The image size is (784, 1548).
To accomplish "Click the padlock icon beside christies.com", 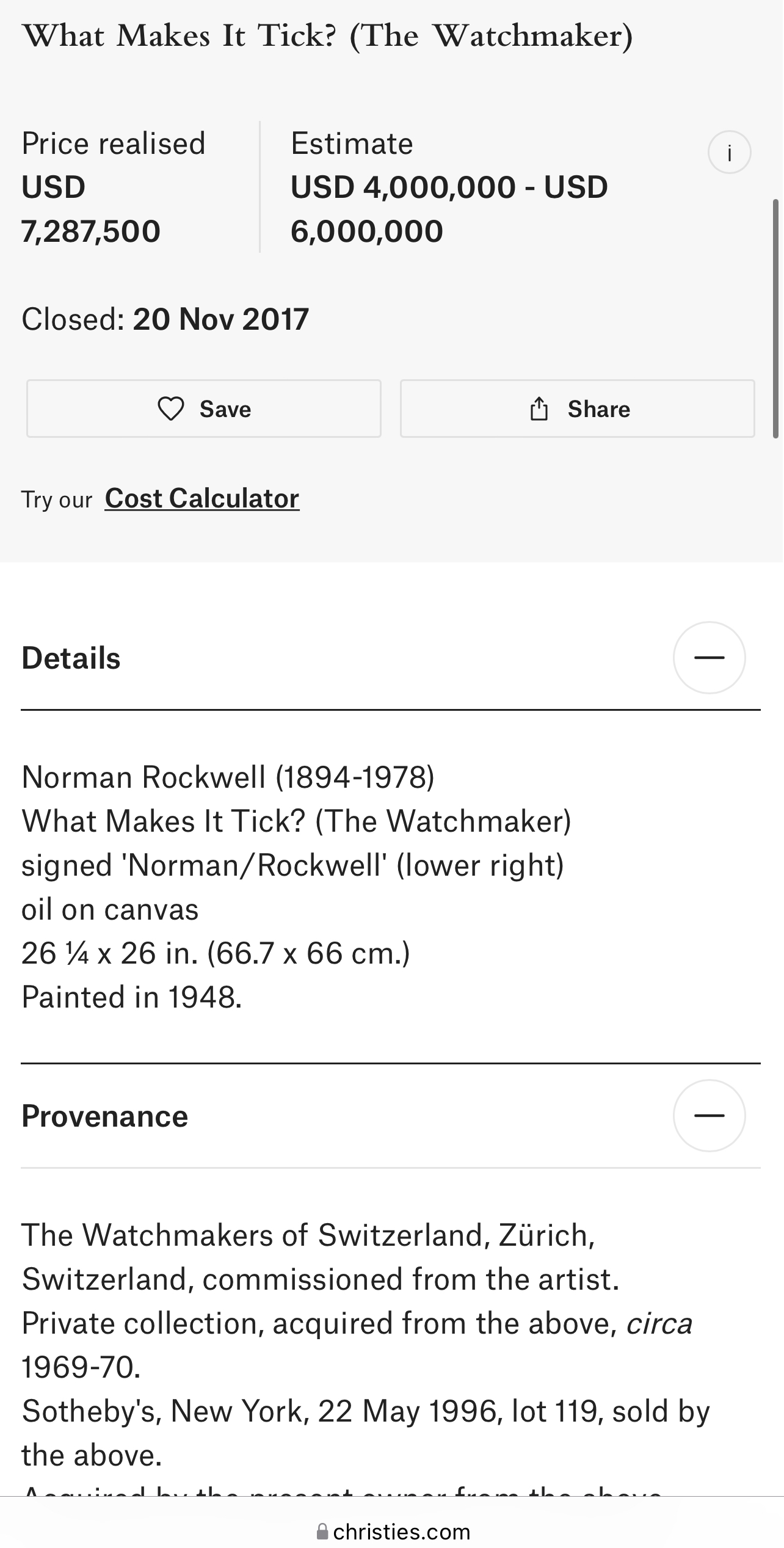I will tap(322, 1532).
